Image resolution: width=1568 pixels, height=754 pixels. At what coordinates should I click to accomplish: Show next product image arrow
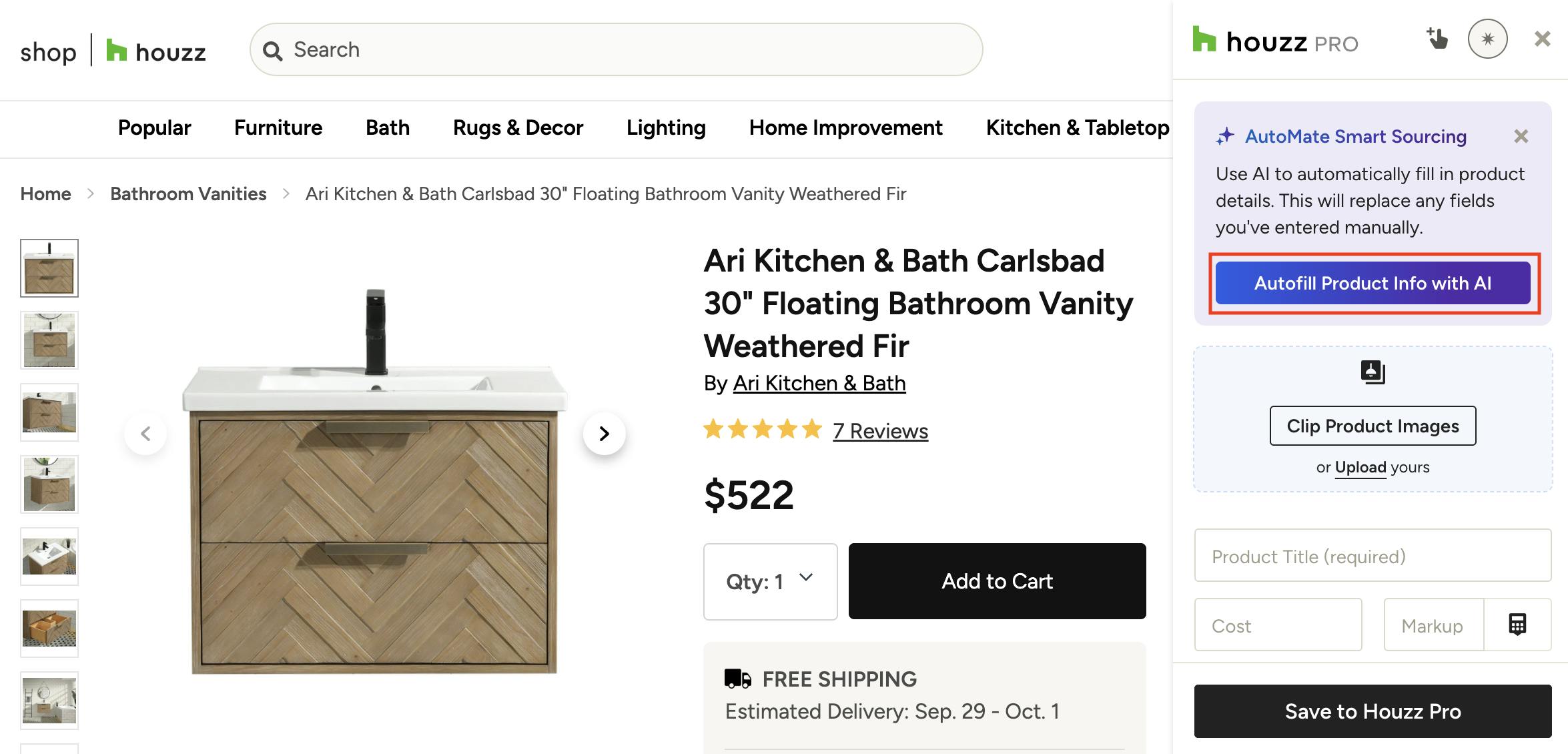[604, 434]
